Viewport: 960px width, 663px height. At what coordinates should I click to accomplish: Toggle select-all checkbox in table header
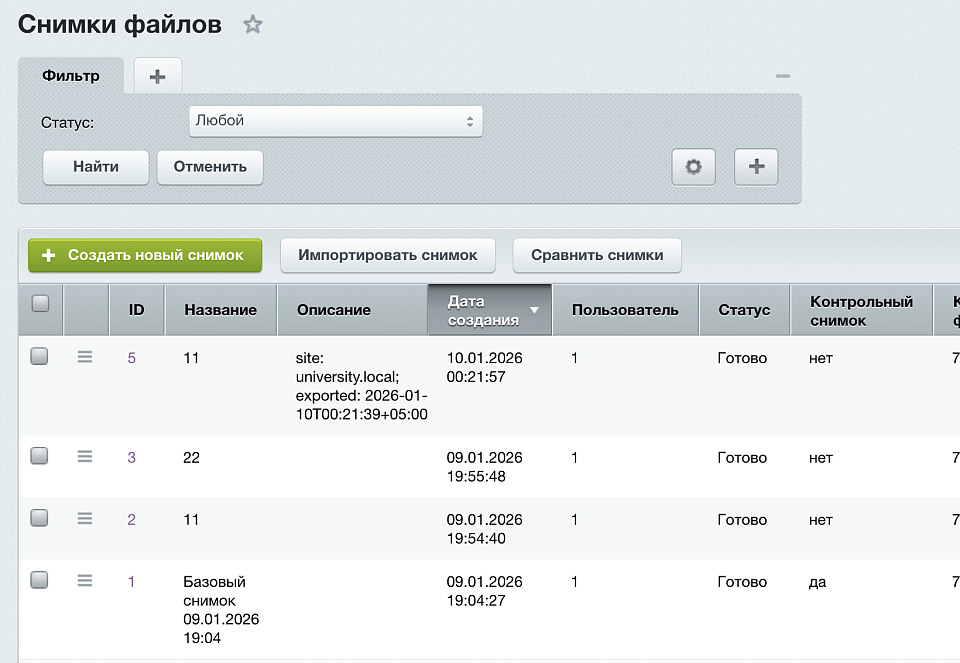point(40,303)
